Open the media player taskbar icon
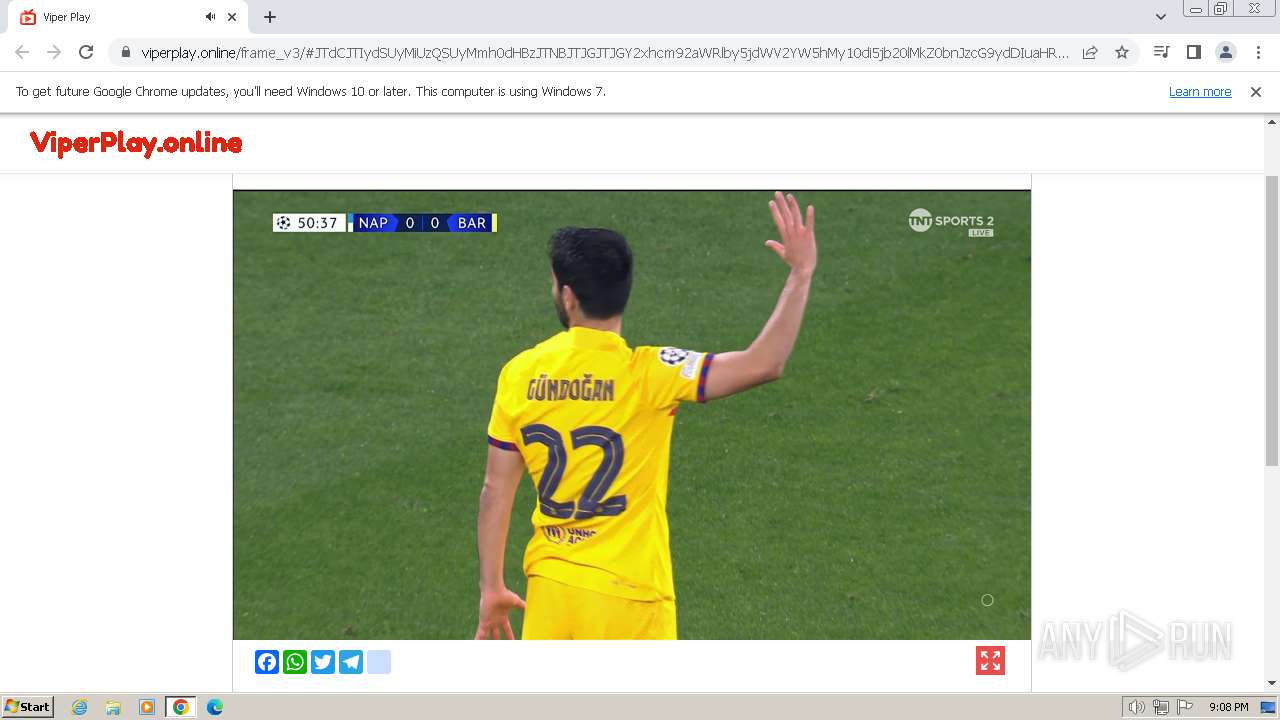The width and height of the screenshot is (1280, 720). coord(147,707)
